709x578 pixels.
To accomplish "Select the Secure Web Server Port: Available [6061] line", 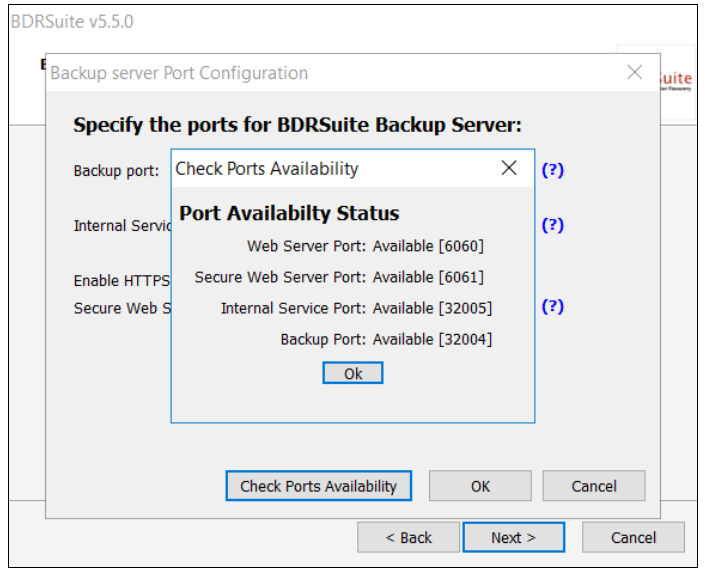I will pyautogui.click(x=339, y=277).
